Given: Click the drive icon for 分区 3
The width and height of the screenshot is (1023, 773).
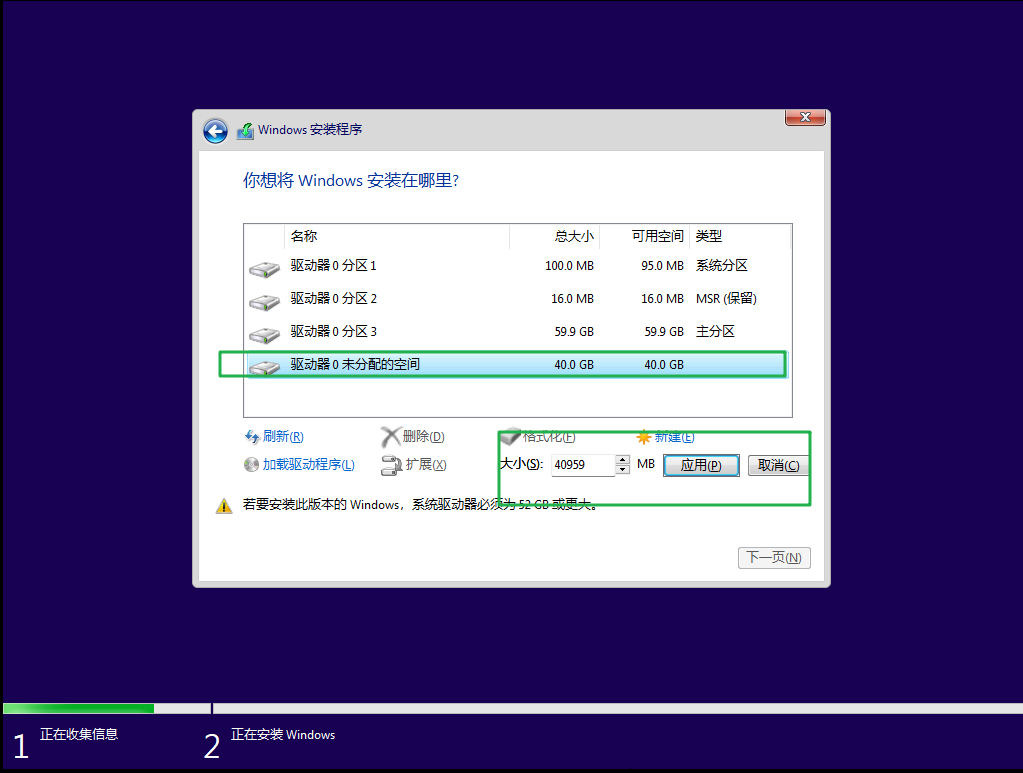Looking at the screenshot, I should pyautogui.click(x=264, y=335).
